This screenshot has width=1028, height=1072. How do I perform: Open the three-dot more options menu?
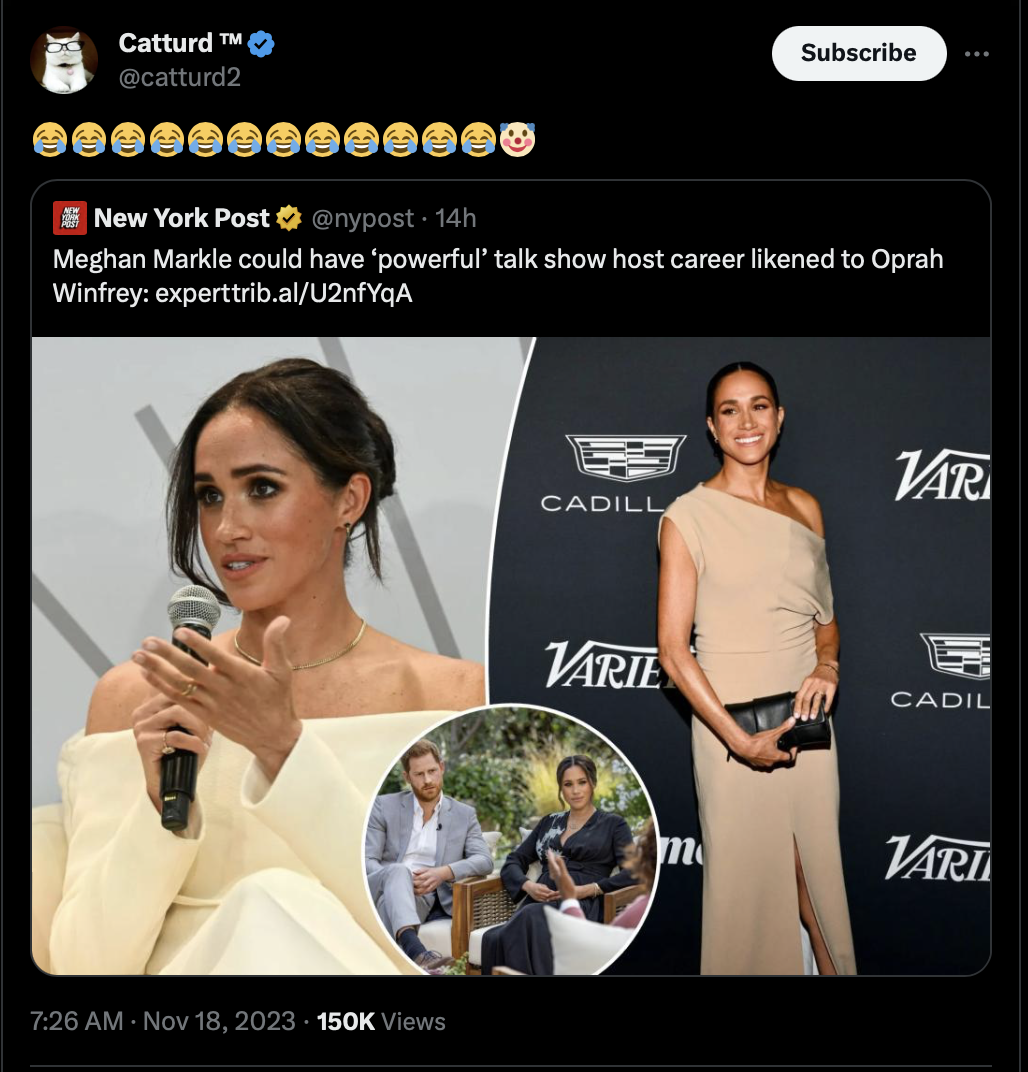[x=976, y=53]
